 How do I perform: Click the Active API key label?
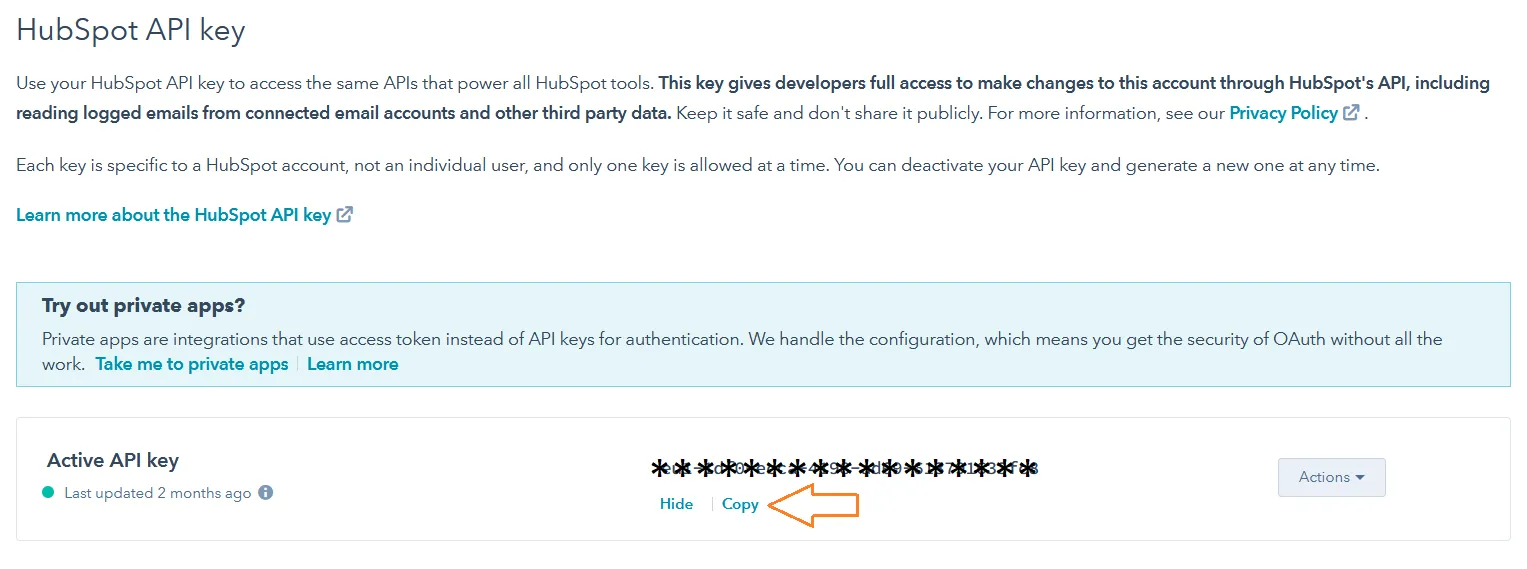tap(113, 460)
